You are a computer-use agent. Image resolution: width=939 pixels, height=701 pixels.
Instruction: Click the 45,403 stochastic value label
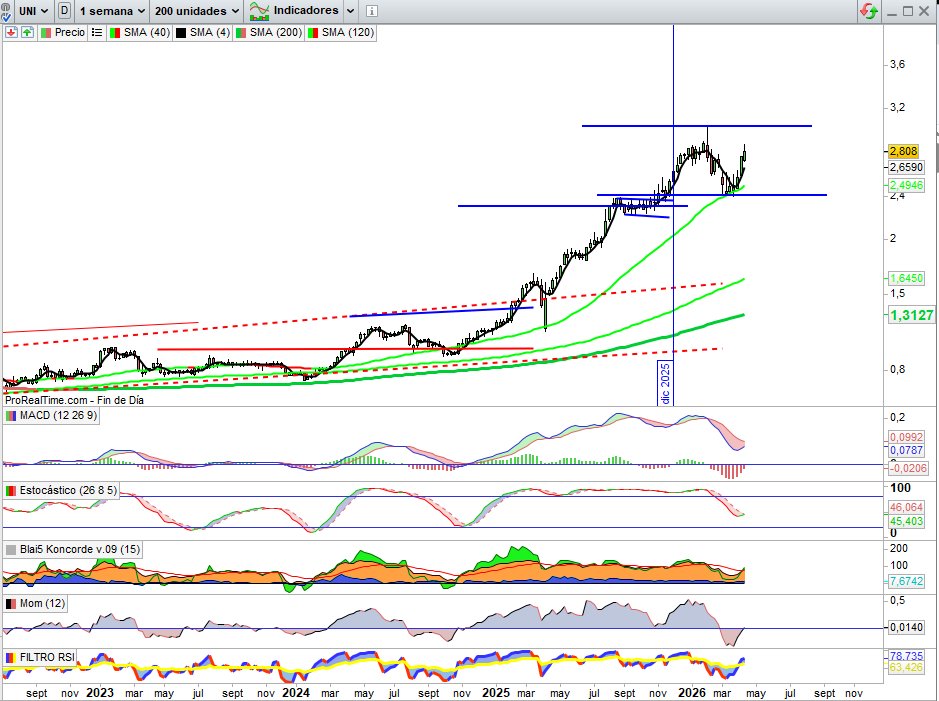(906, 521)
